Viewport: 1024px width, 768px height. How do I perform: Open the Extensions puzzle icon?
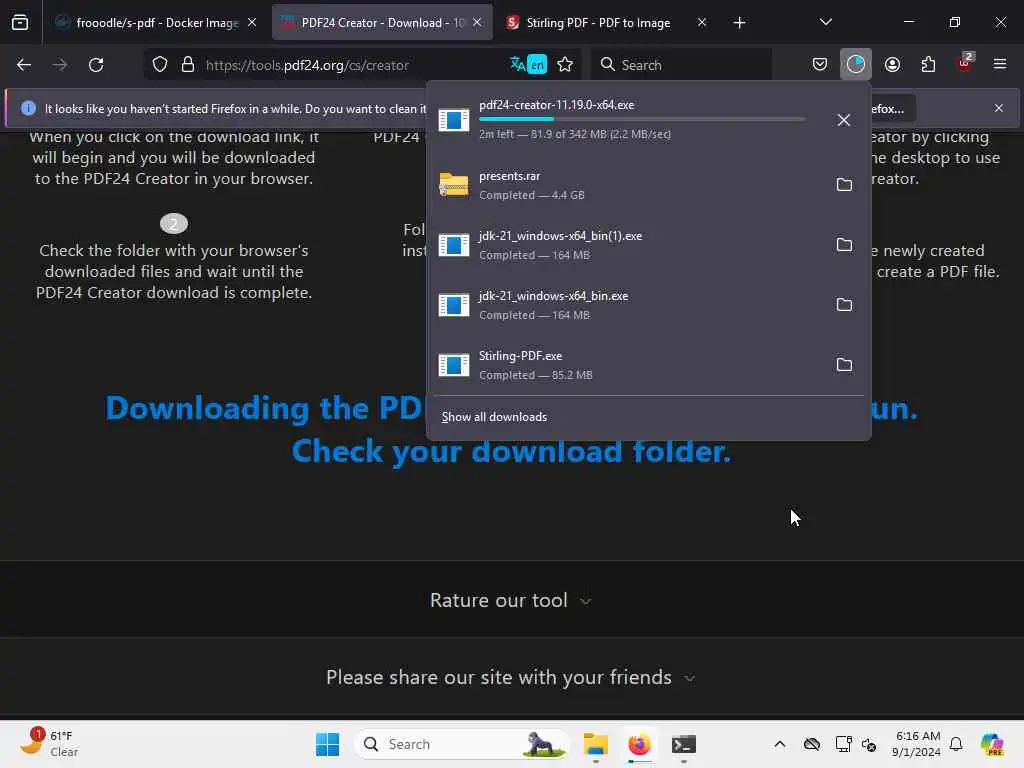click(x=928, y=65)
